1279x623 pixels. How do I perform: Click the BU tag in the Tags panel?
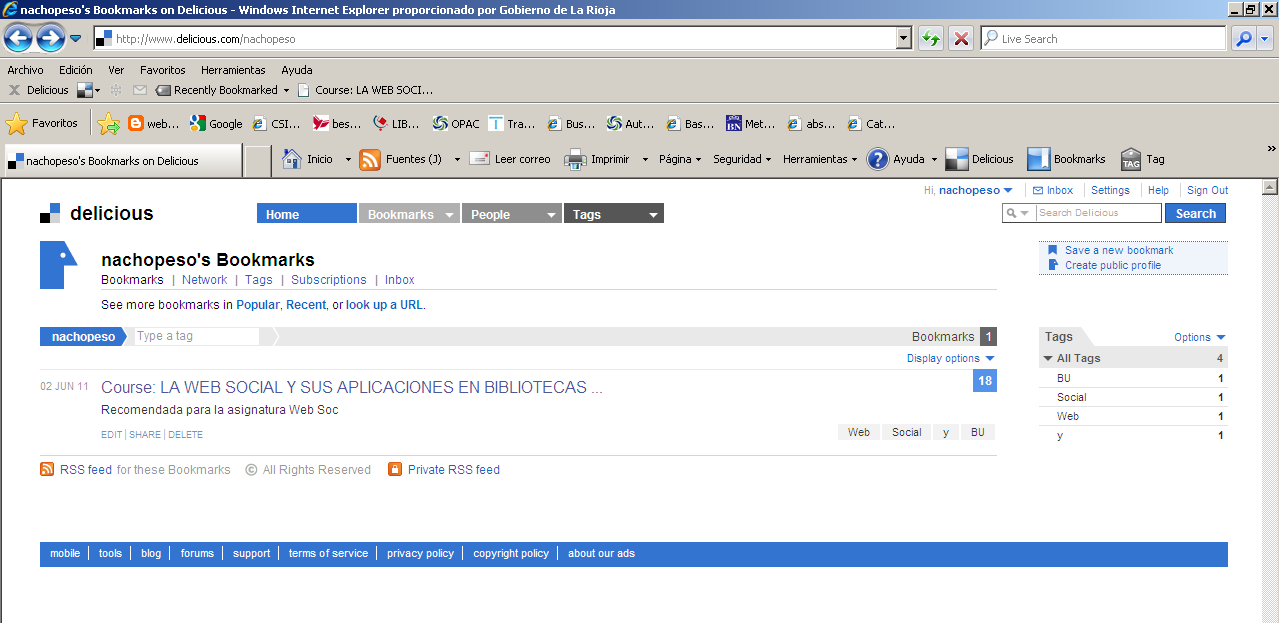pos(1063,378)
